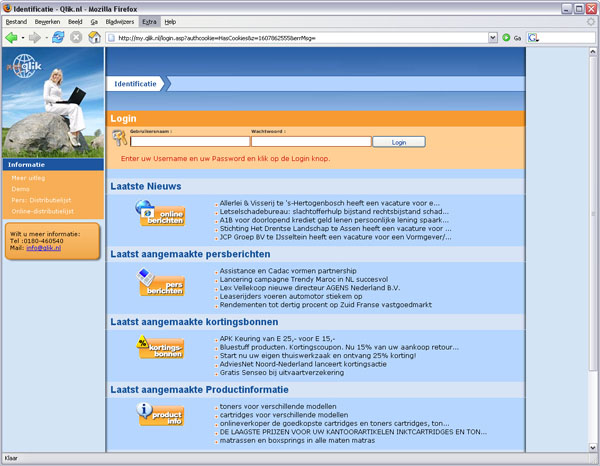Image resolution: width=600 pixels, height=466 pixels.
Task: Open the Meer uitleg sidebar link
Action: tap(27, 178)
